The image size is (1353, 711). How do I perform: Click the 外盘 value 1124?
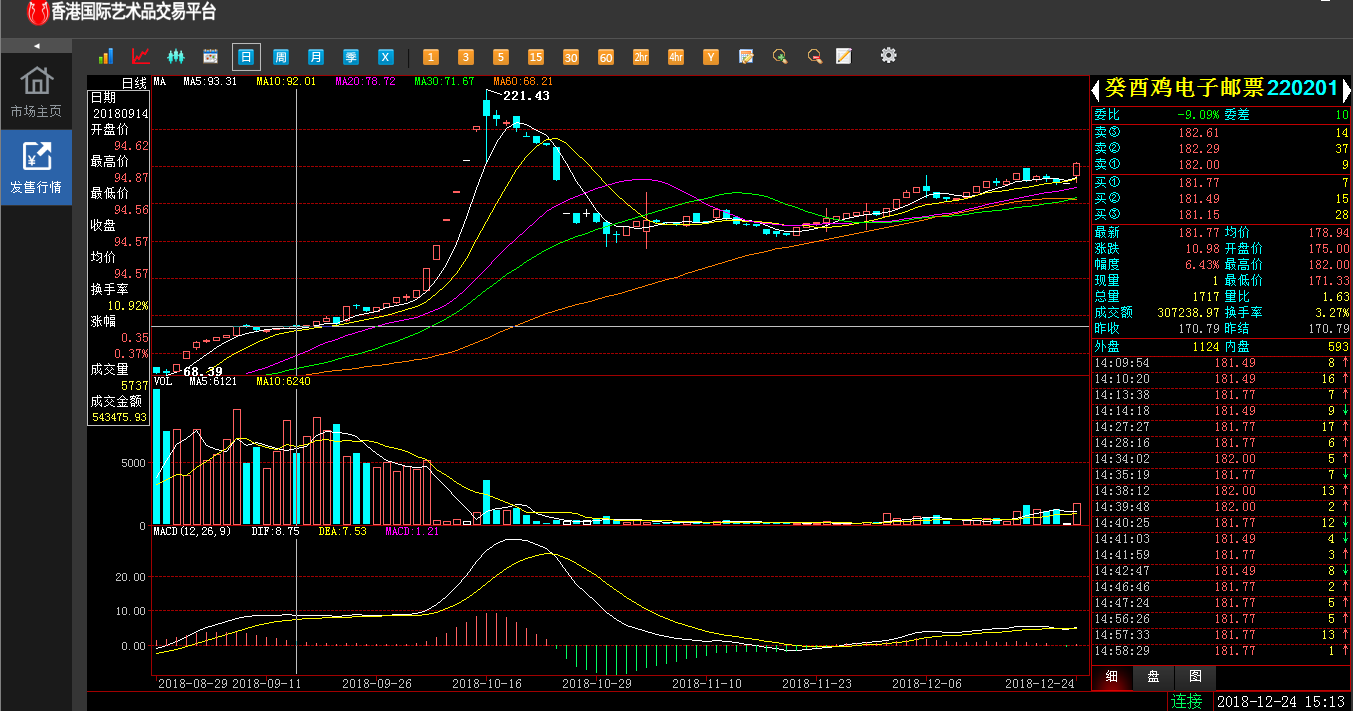tap(1205, 347)
